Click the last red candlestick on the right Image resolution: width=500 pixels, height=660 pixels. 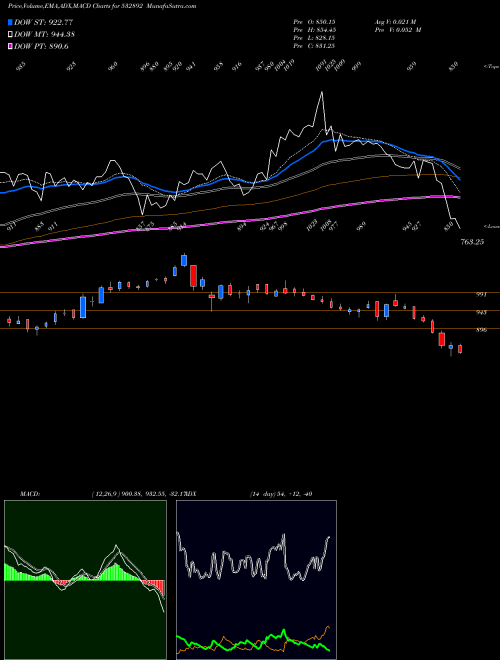(460, 349)
